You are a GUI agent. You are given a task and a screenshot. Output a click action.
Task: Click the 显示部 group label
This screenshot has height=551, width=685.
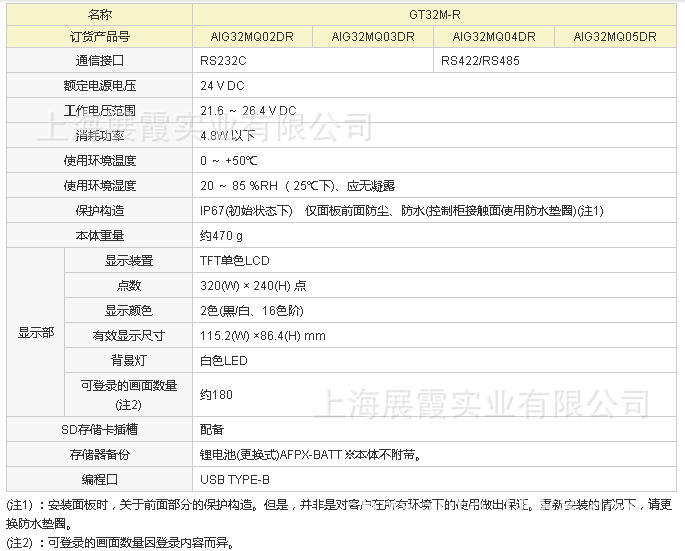click(36, 333)
